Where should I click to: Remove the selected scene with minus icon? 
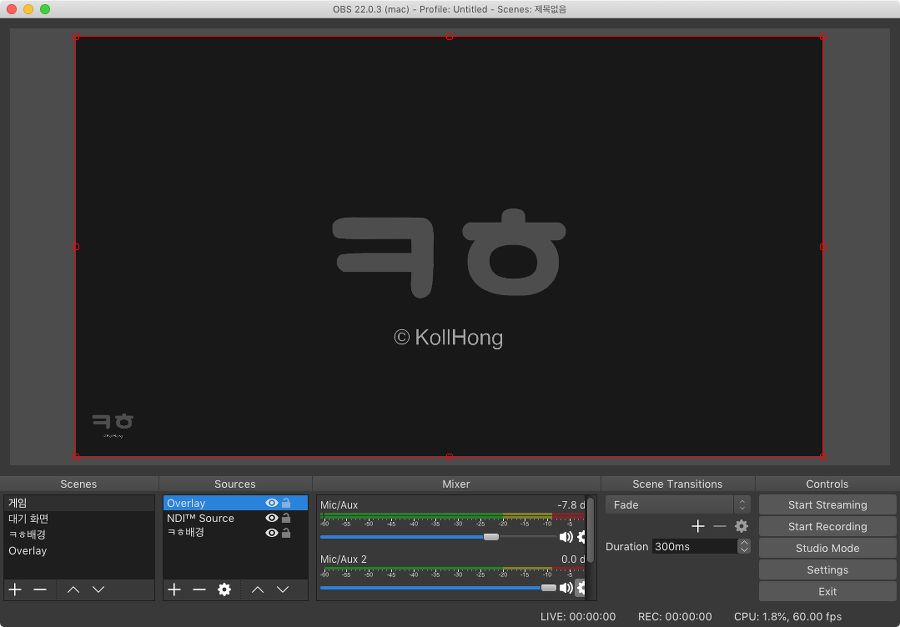click(40, 590)
